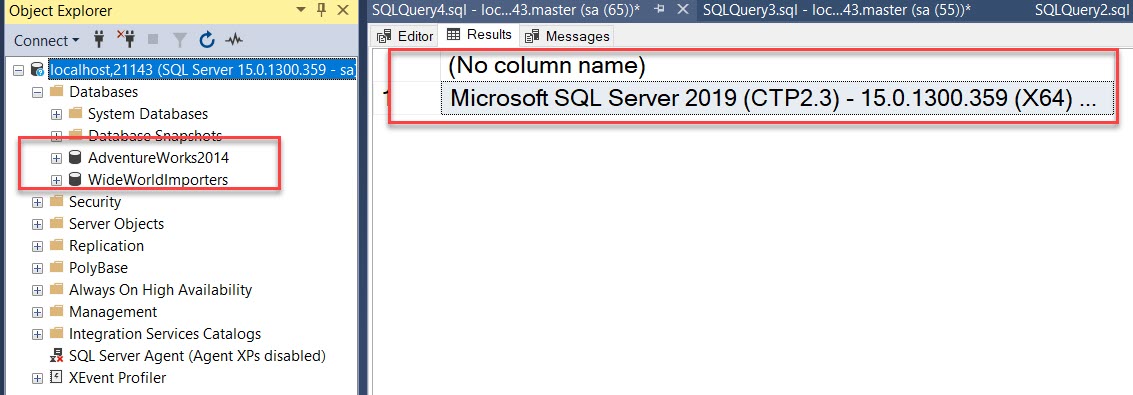1133x395 pixels.
Task: Select SQL Server Agent (Agent XPs disabled)
Action: pos(197,356)
